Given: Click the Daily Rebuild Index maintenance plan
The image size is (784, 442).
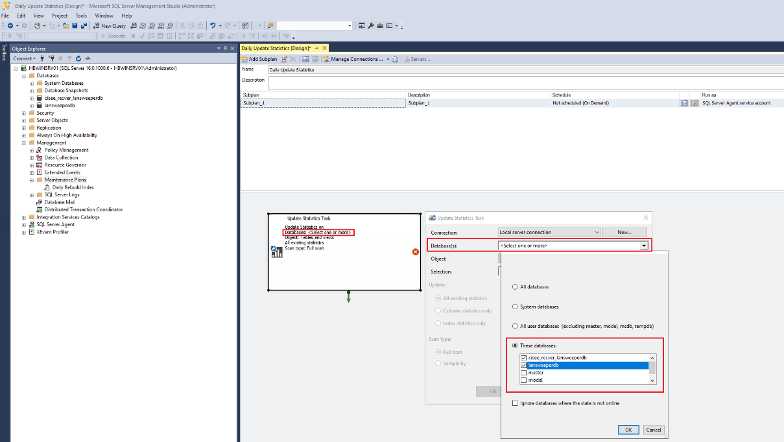Looking at the screenshot, I should [x=73, y=187].
